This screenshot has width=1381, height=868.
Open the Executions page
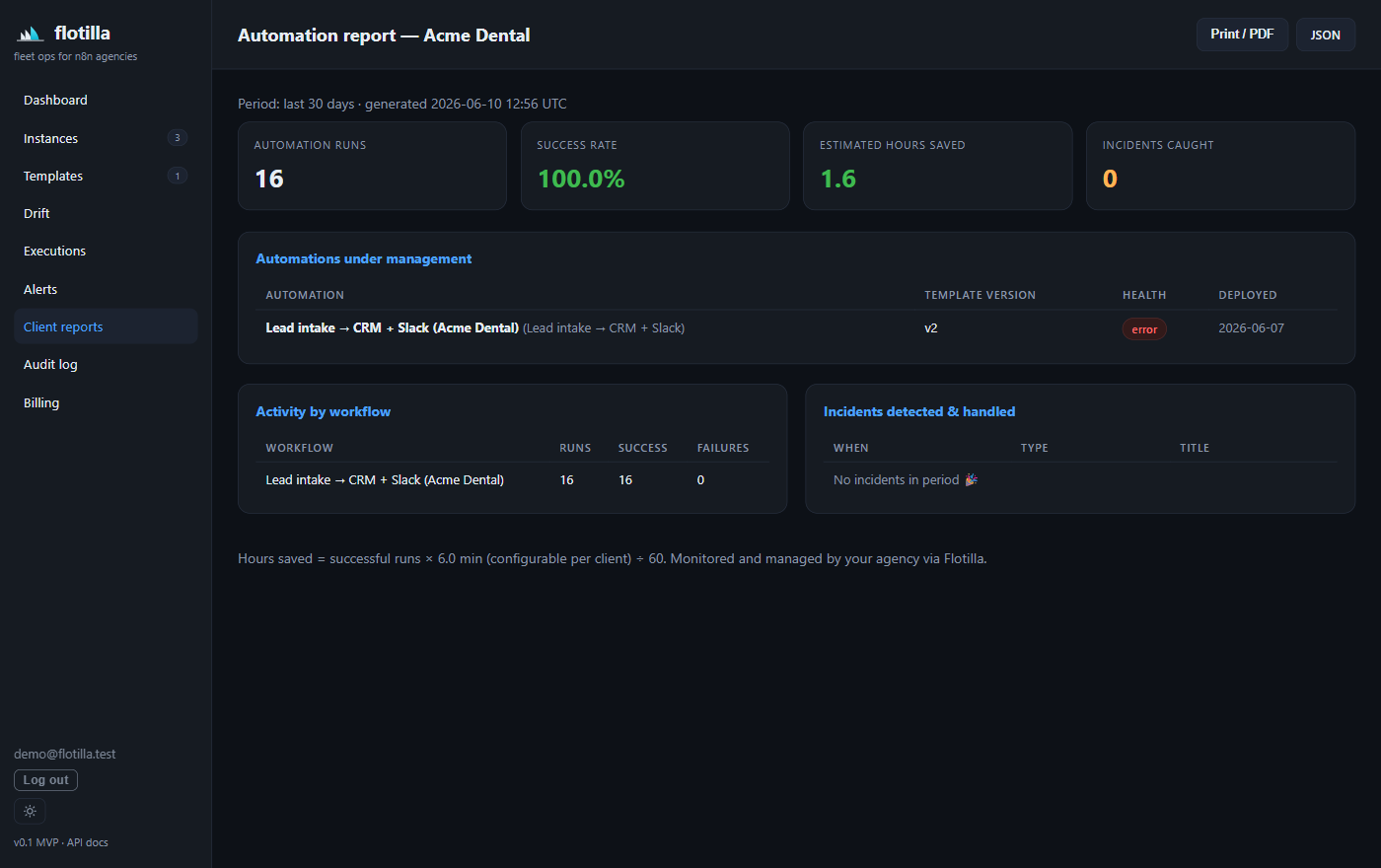tap(106, 252)
